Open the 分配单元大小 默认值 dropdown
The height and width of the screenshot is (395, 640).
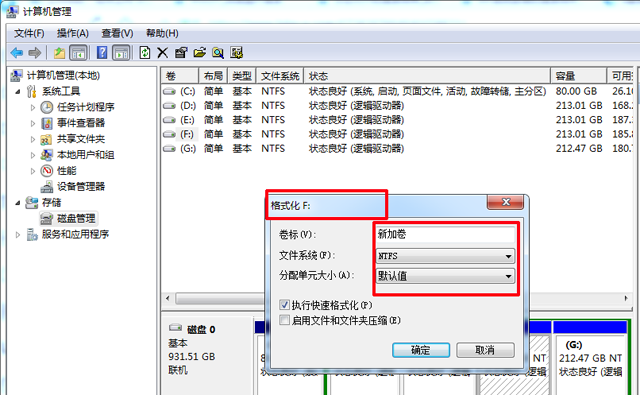[x=445, y=276]
